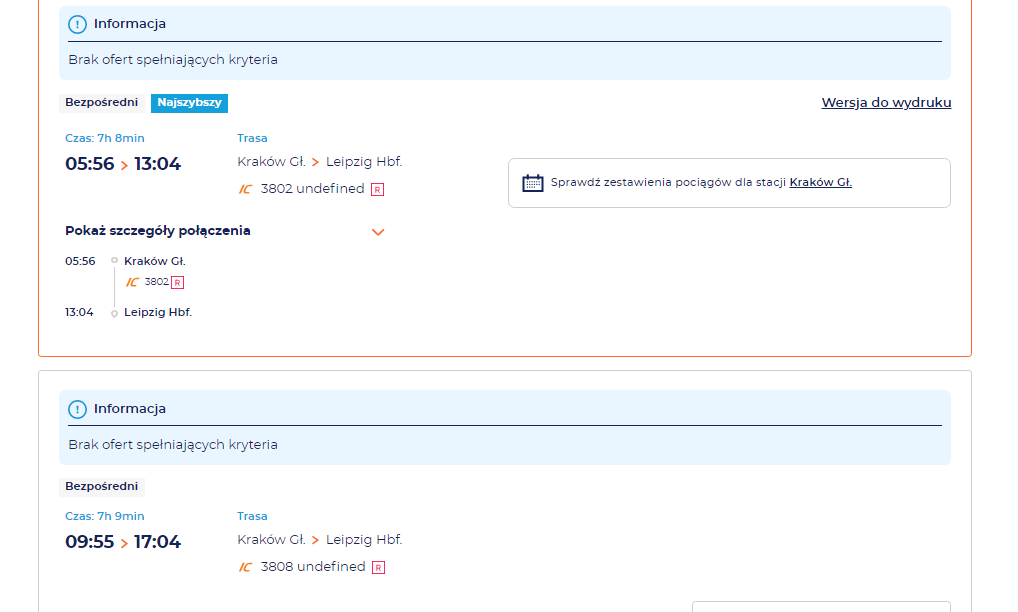
Task: Click Bezpośredni badge on 05:56 connection
Action: coord(102,103)
